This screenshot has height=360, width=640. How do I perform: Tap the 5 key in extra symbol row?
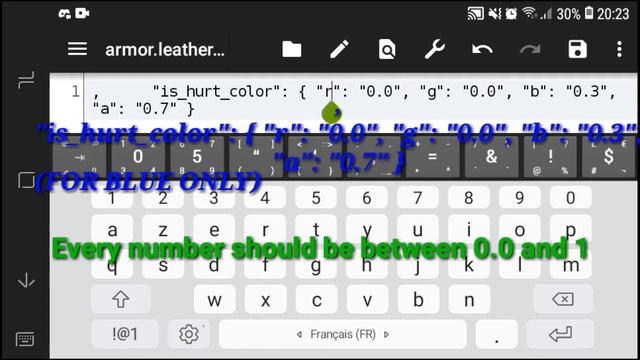(197, 157)
